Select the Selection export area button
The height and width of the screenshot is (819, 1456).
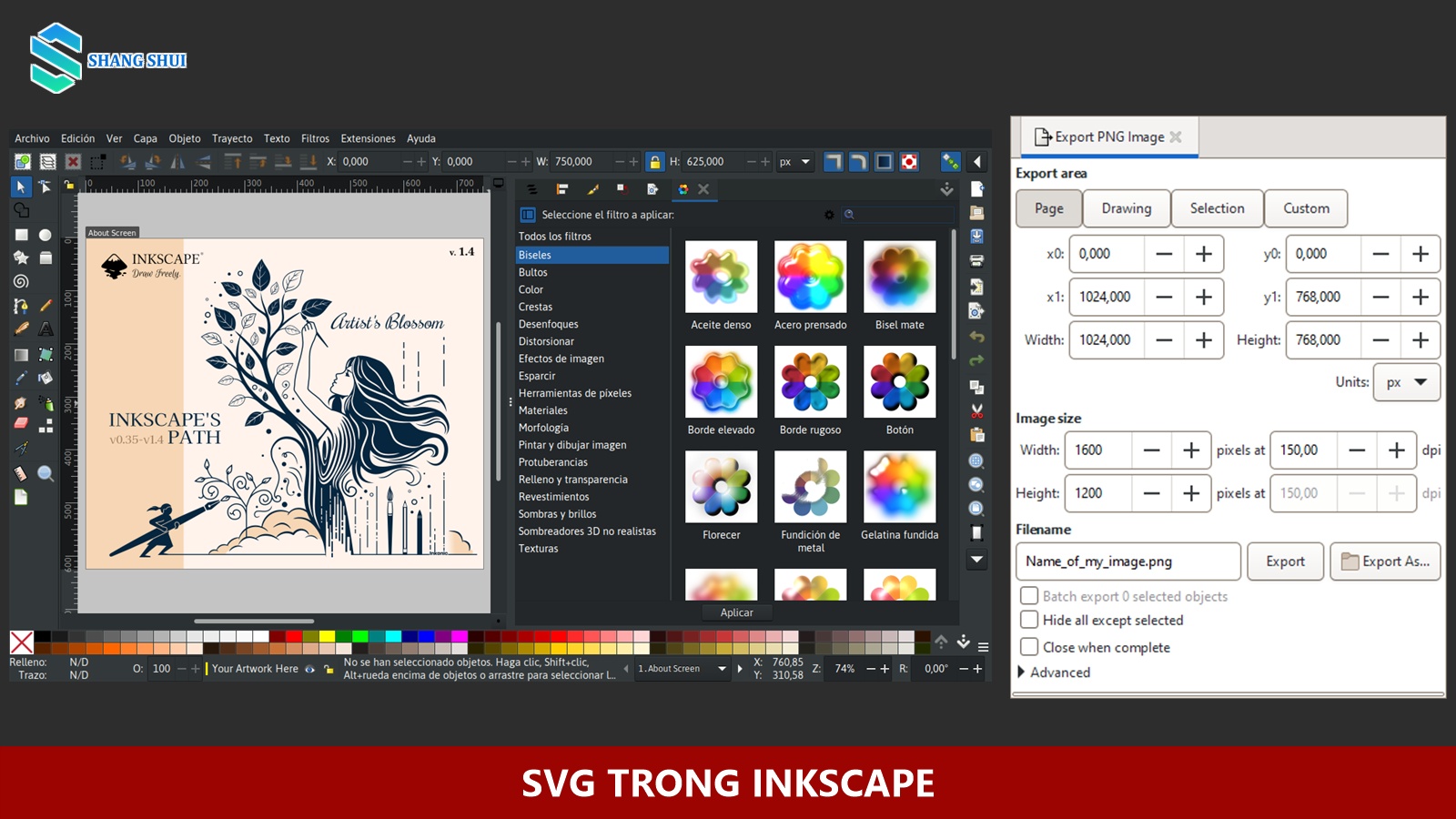[1217, 208]
